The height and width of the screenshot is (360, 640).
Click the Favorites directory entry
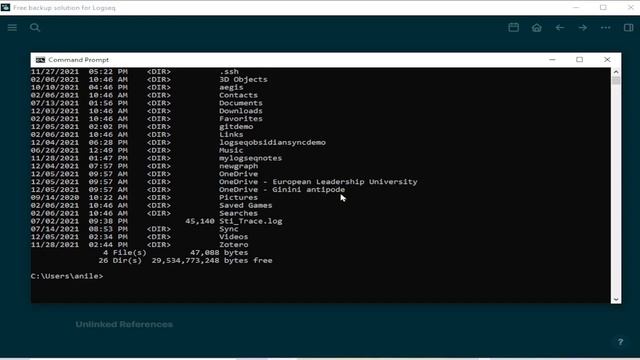tap(241, 119)
